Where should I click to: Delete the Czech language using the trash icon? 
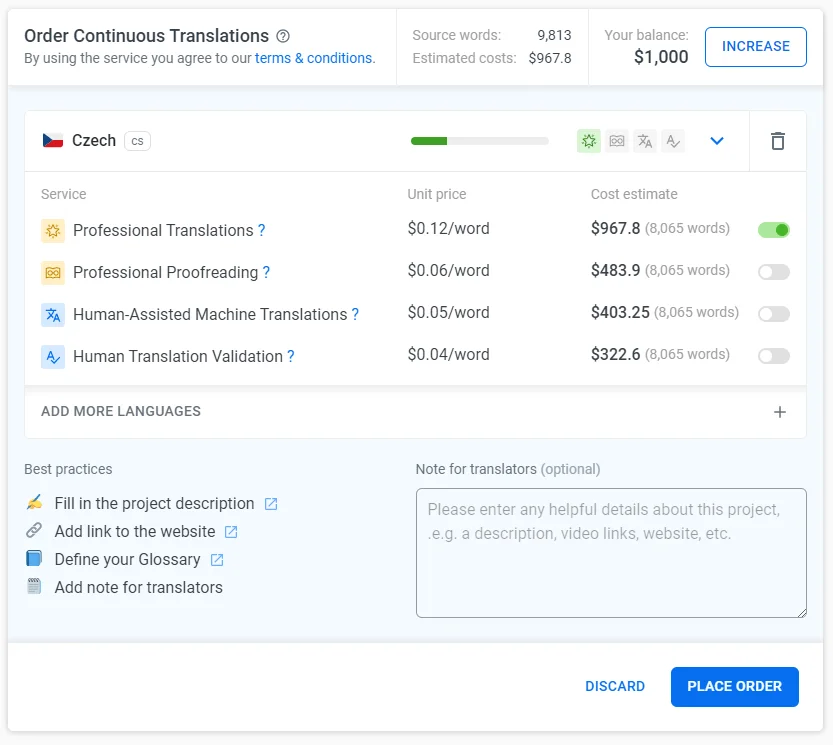click(777, 141)
